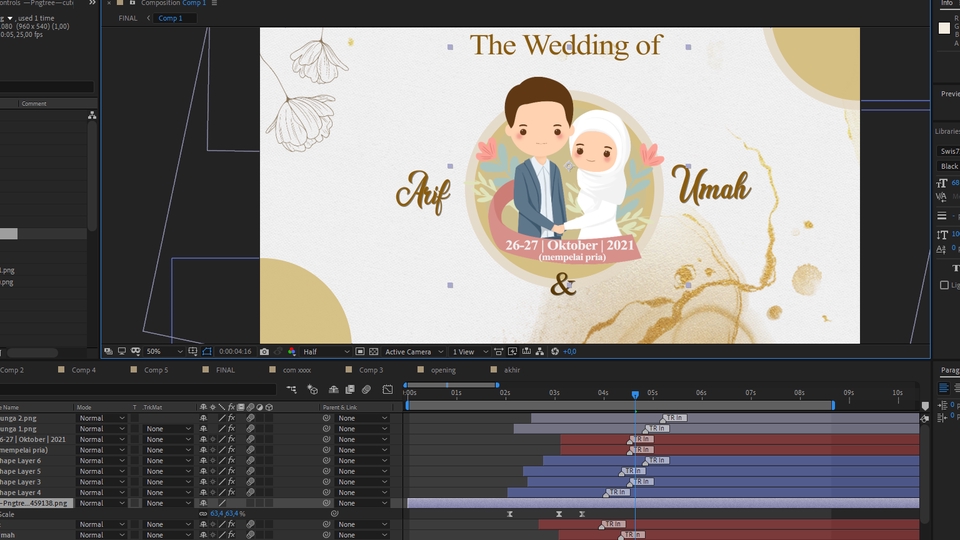Open the grid and guide options icon
This screenshot has height=540, width=960.
tap(193, 351)
